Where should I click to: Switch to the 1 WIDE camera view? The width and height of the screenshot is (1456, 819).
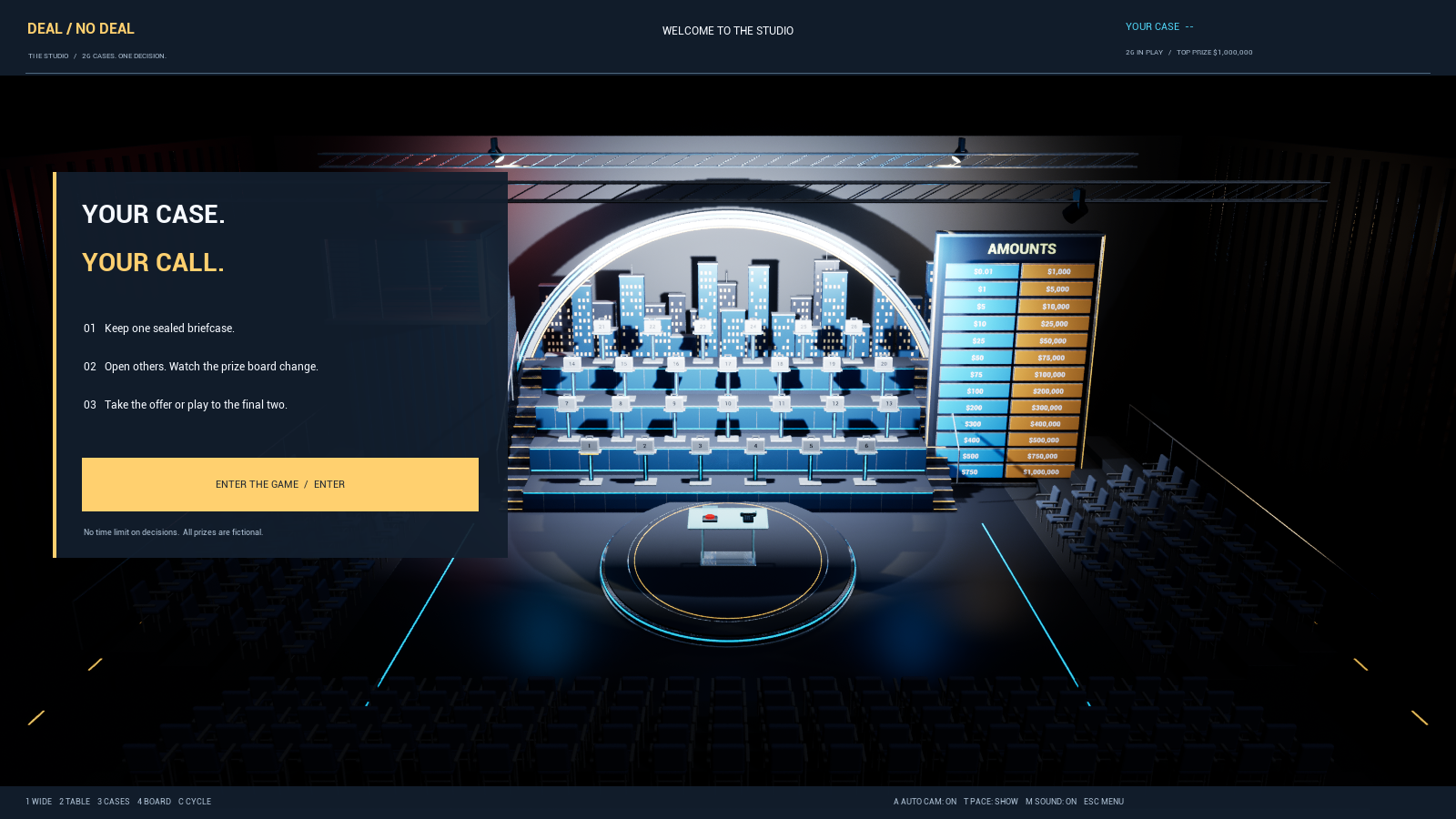39,802
